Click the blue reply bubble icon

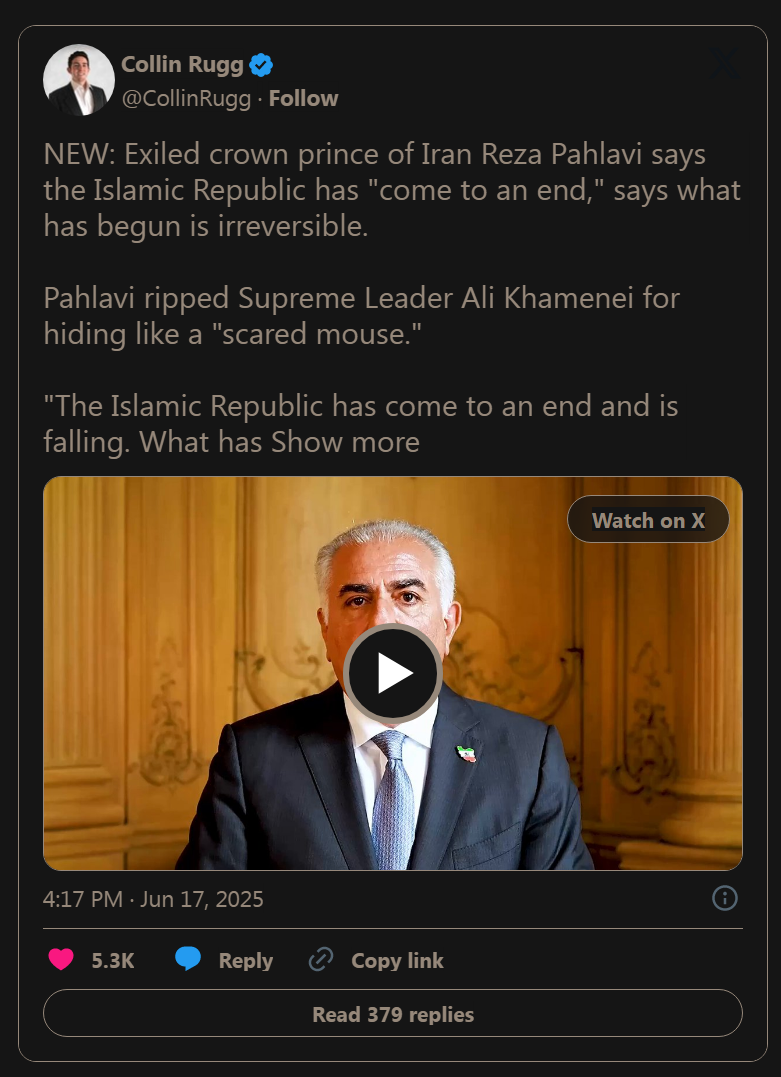[188, 959]
